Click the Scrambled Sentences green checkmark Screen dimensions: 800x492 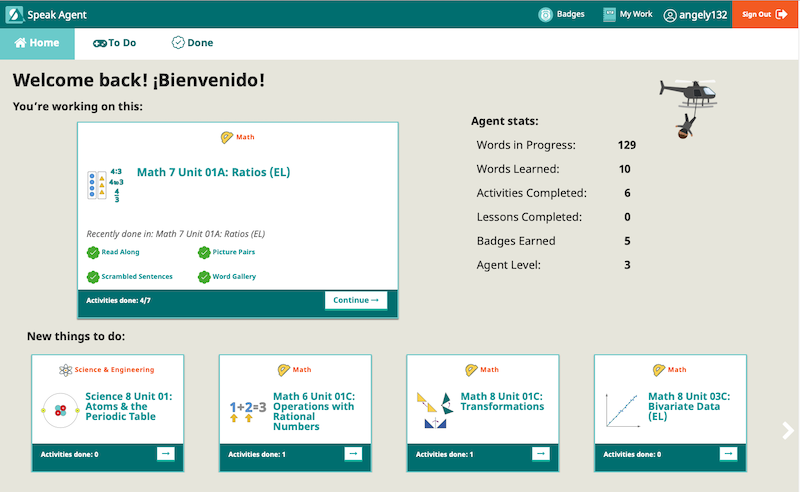pyautogui.click(x=93, y=277)
